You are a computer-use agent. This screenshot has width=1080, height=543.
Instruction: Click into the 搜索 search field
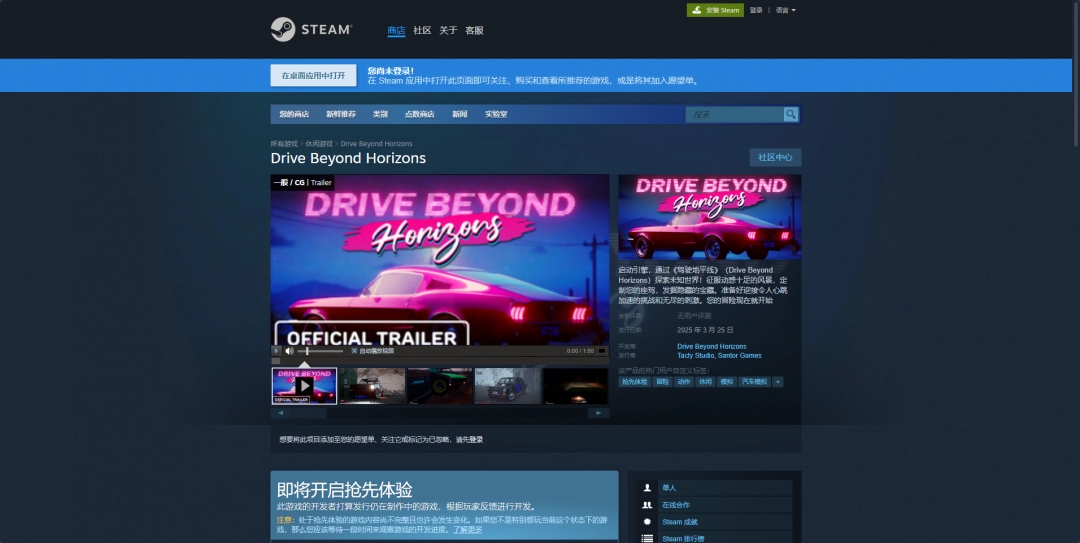[734, 115]
